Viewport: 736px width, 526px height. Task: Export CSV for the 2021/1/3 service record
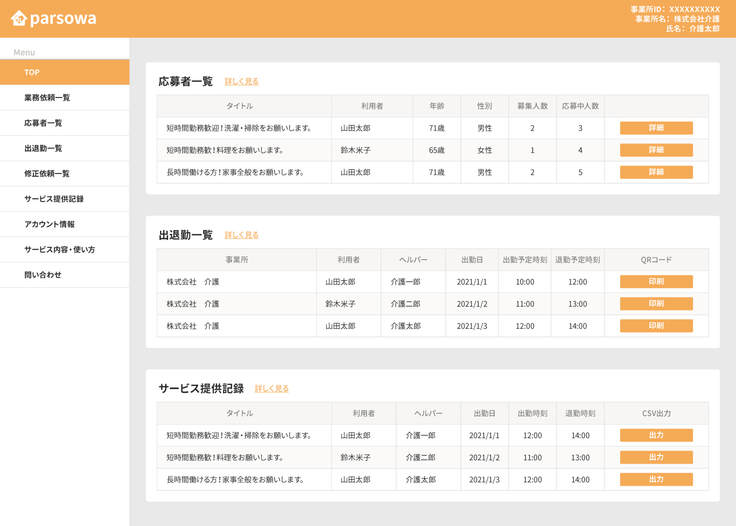click(656, 480)
